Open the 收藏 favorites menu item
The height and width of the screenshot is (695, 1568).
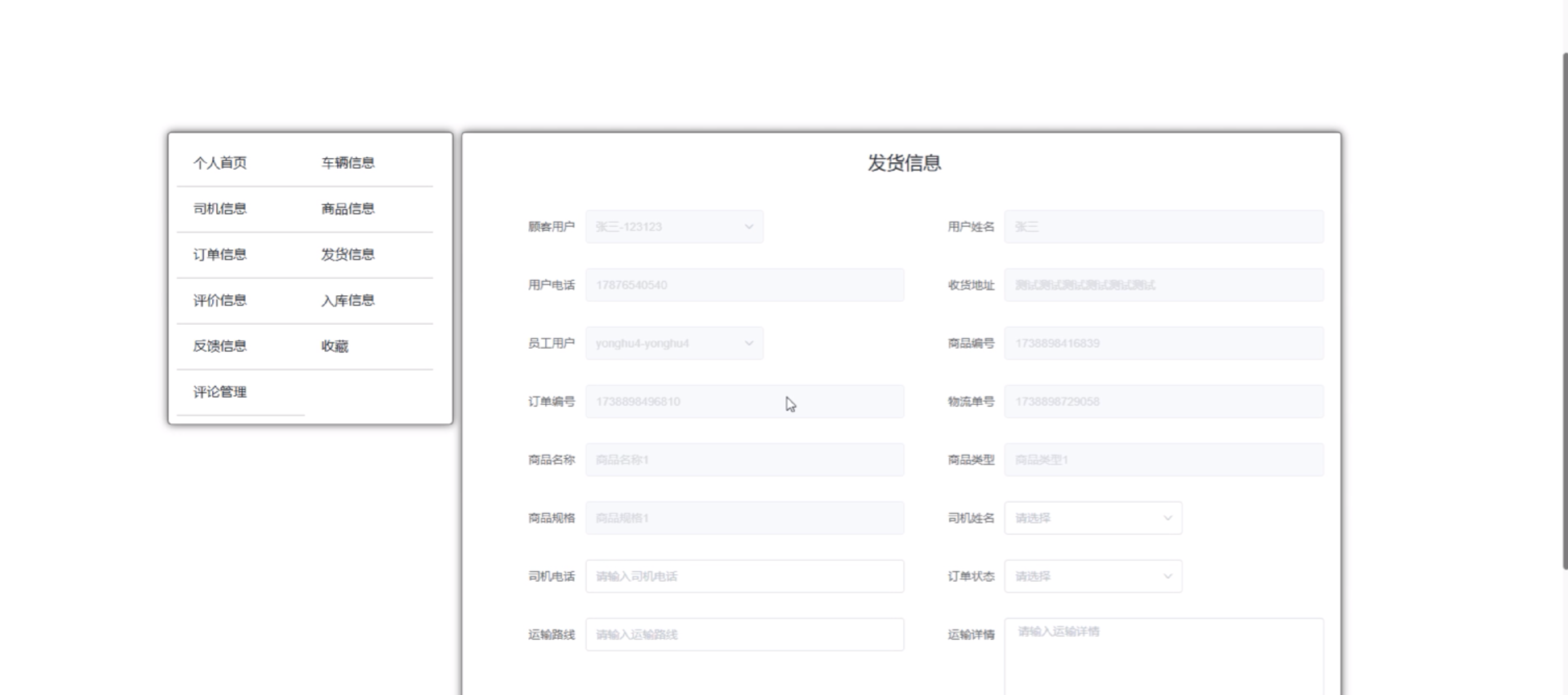click(x=335, y=345)
